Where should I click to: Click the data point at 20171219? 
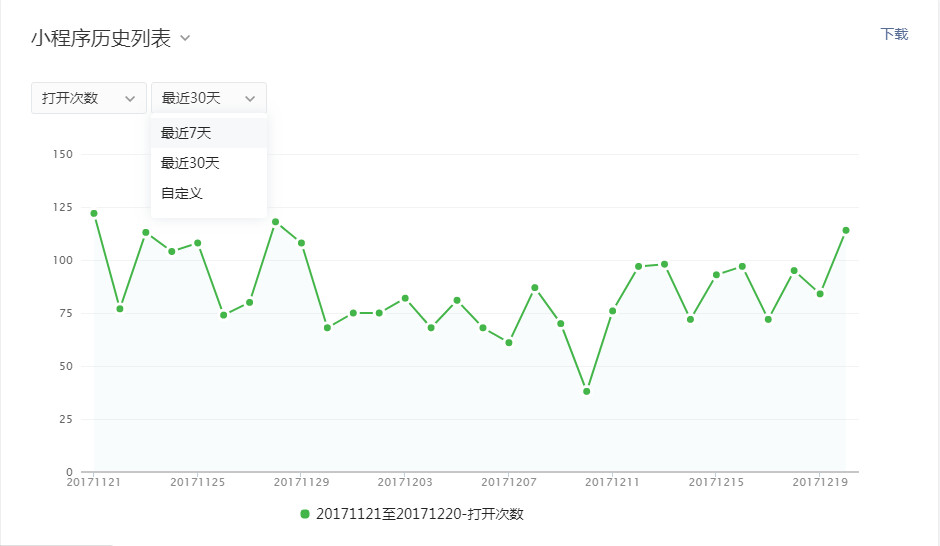point(820,294)
